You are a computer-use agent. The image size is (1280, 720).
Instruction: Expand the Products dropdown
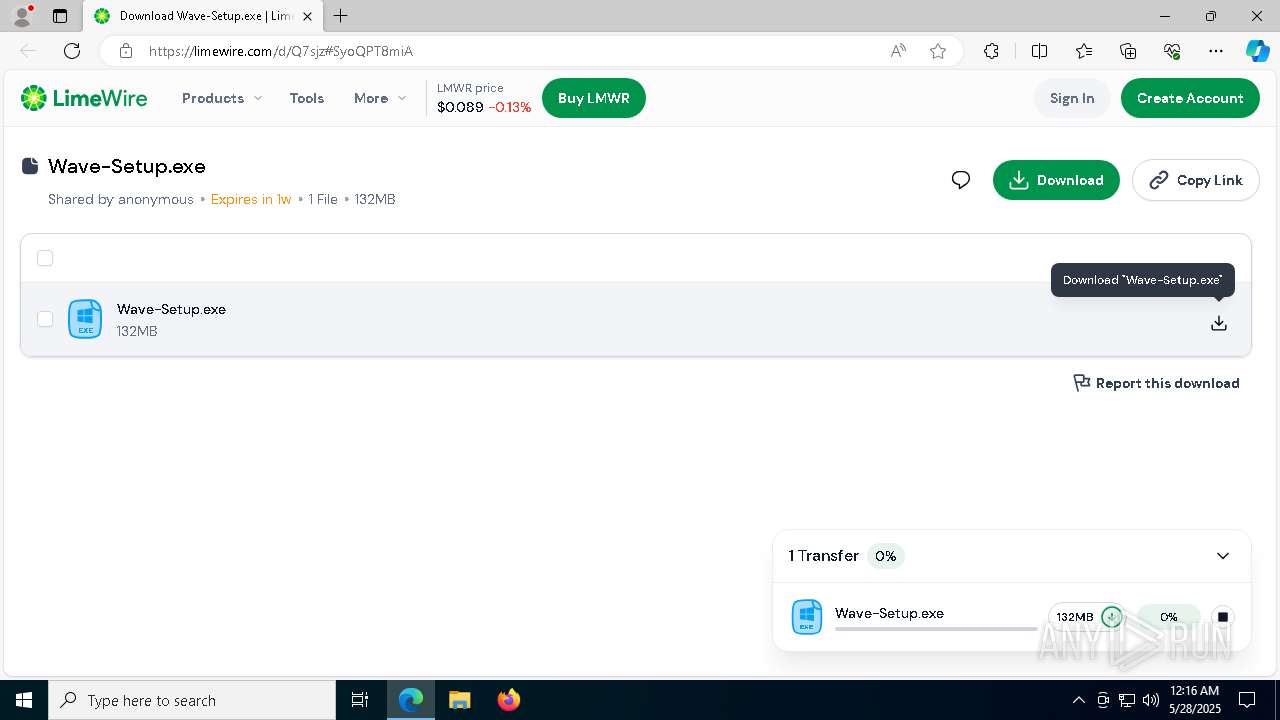coord(222,98)
